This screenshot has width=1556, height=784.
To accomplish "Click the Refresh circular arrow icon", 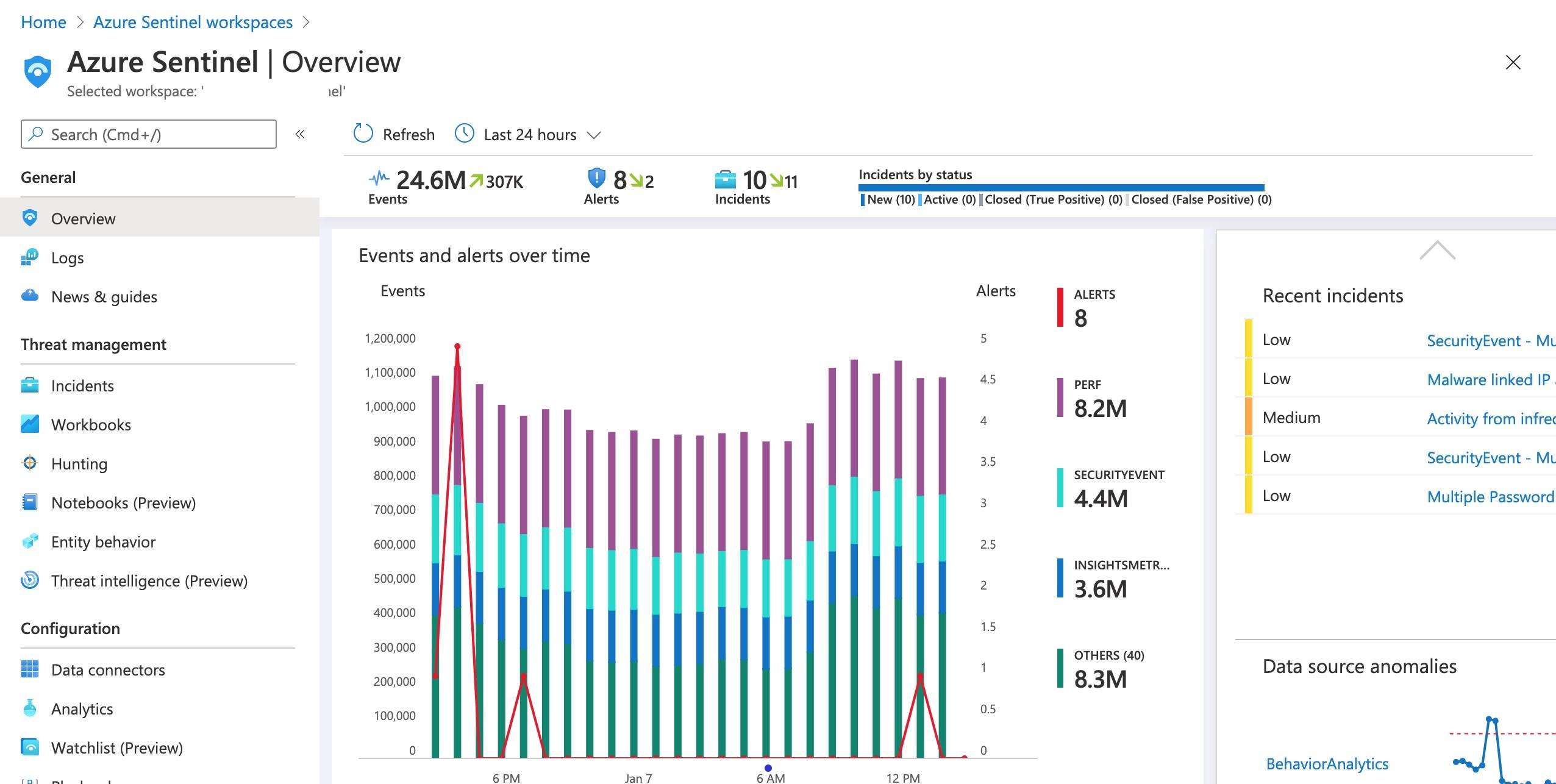I will coord(363,134).
